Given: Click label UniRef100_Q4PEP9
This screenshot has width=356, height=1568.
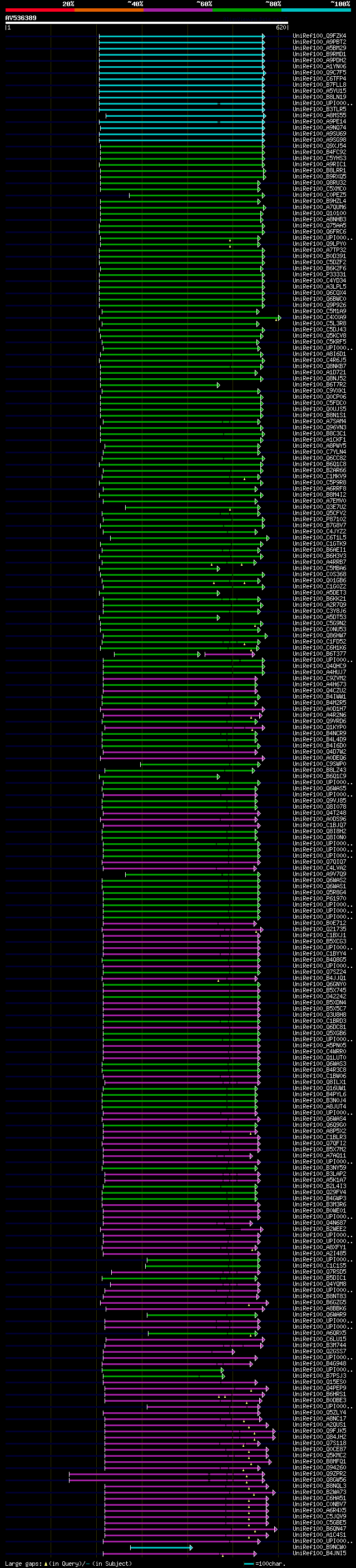Looking at the screenshot, I should (x=319, y=1388).
